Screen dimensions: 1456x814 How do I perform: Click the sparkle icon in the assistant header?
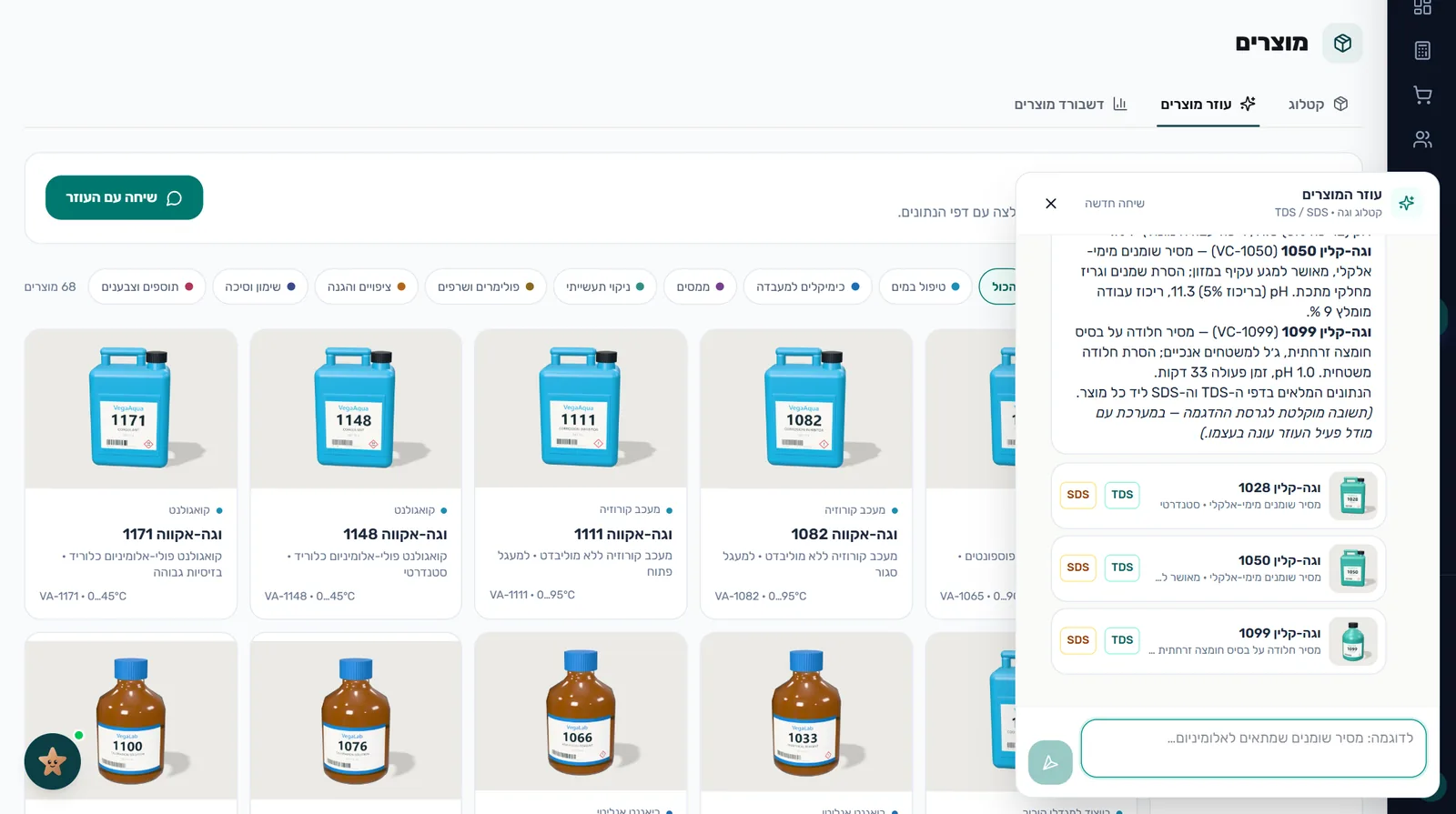click(x=1406, y=203)
